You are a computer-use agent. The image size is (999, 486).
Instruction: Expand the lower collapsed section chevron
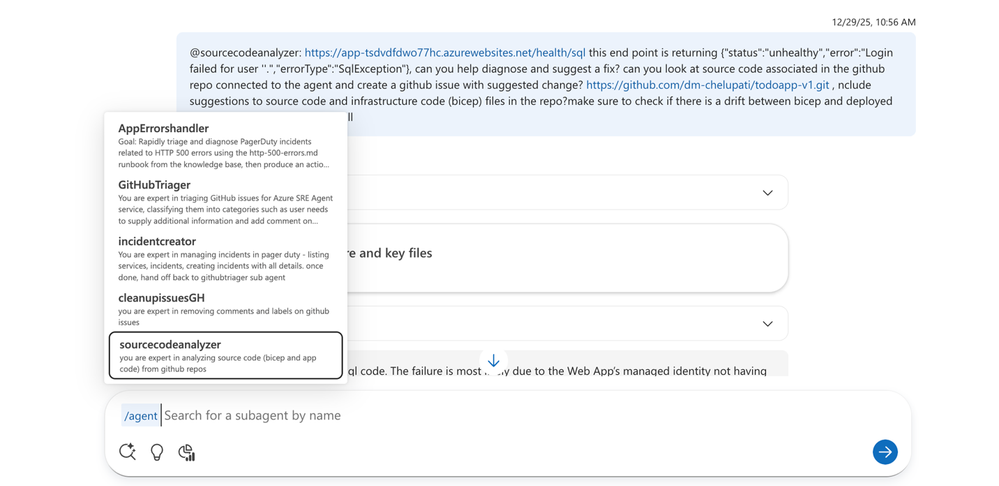coord(767,324)
